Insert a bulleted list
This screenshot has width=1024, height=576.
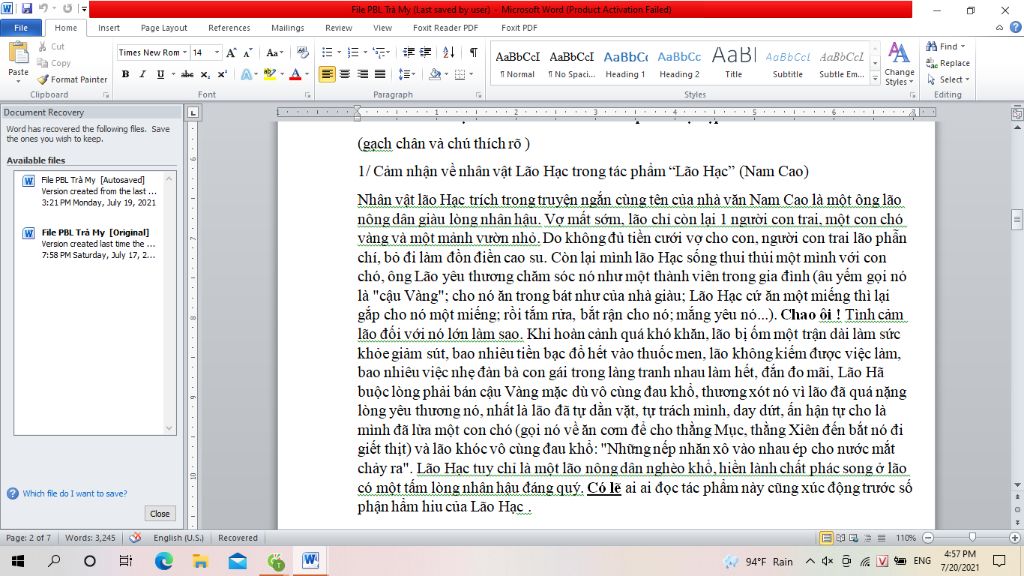327,52
